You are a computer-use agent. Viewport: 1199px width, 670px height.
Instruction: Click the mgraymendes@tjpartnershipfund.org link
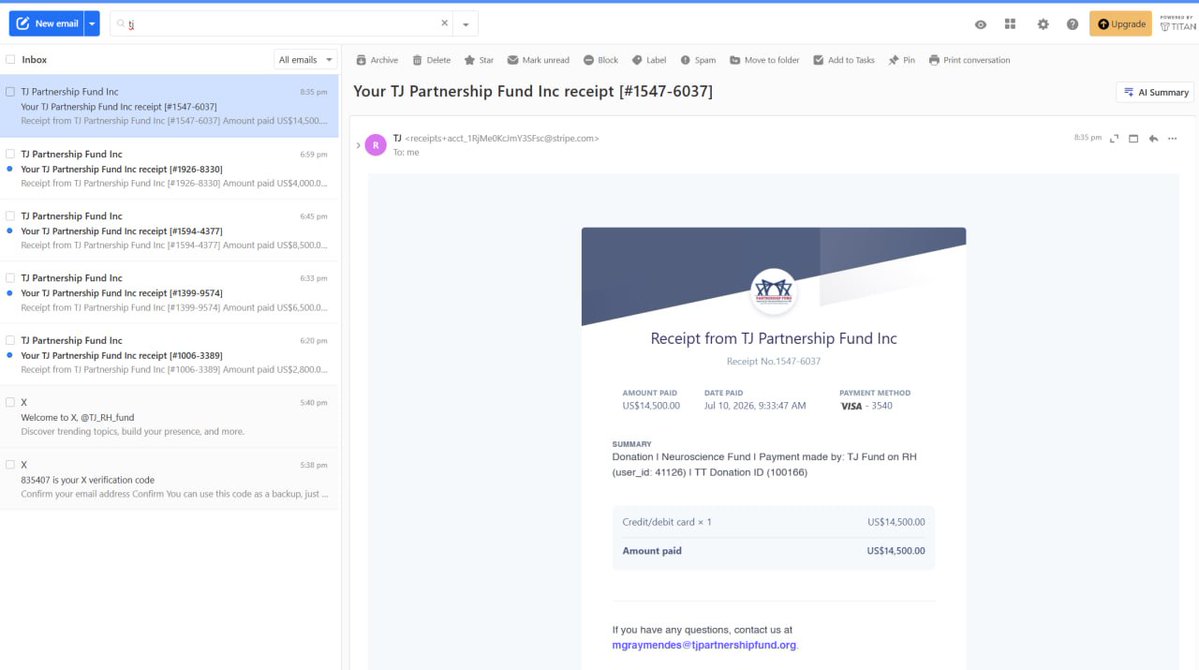703,645
